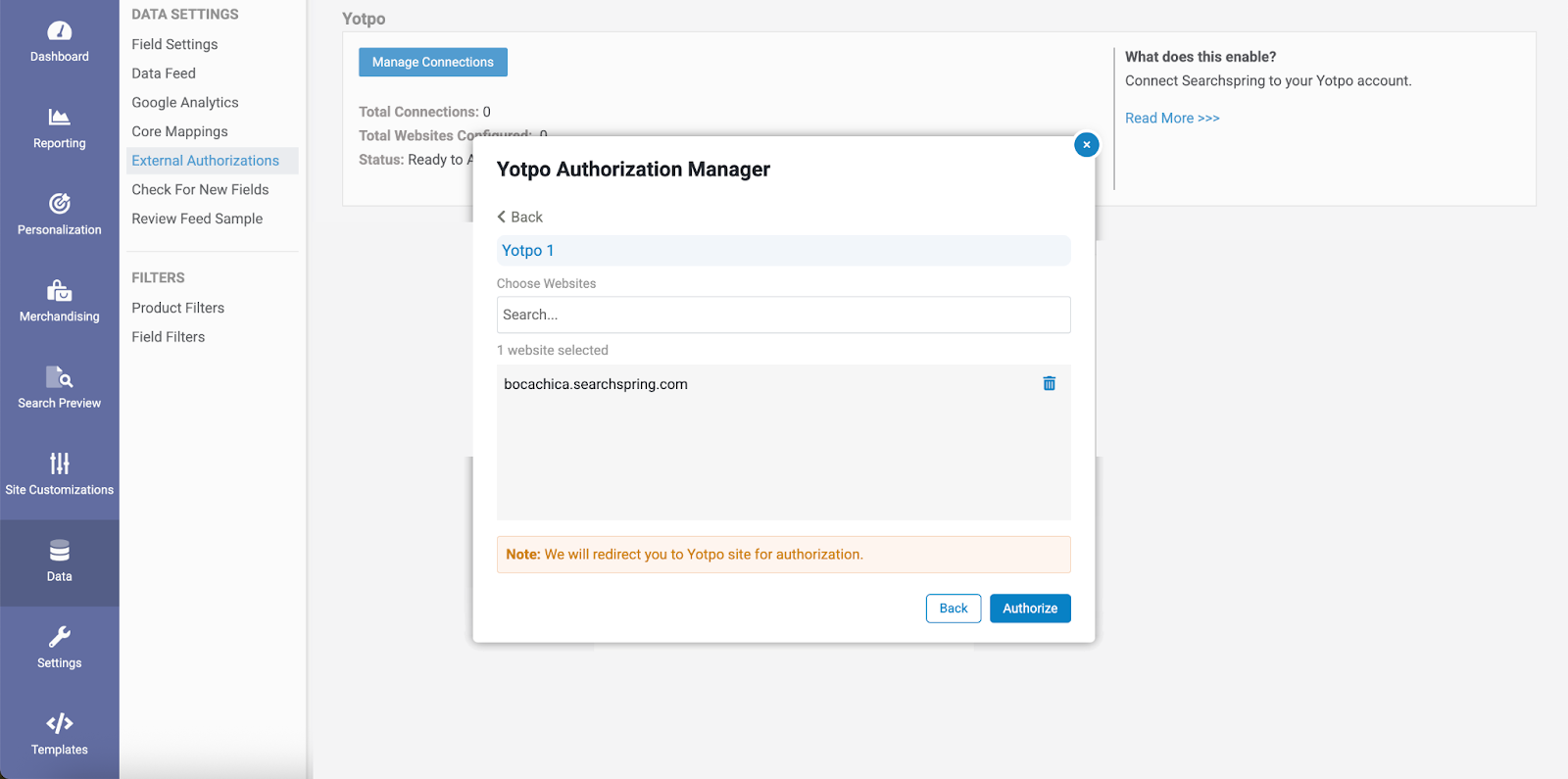
Task: Click the Yotpo Authorization Manager title
Action: tap(633, 170)
